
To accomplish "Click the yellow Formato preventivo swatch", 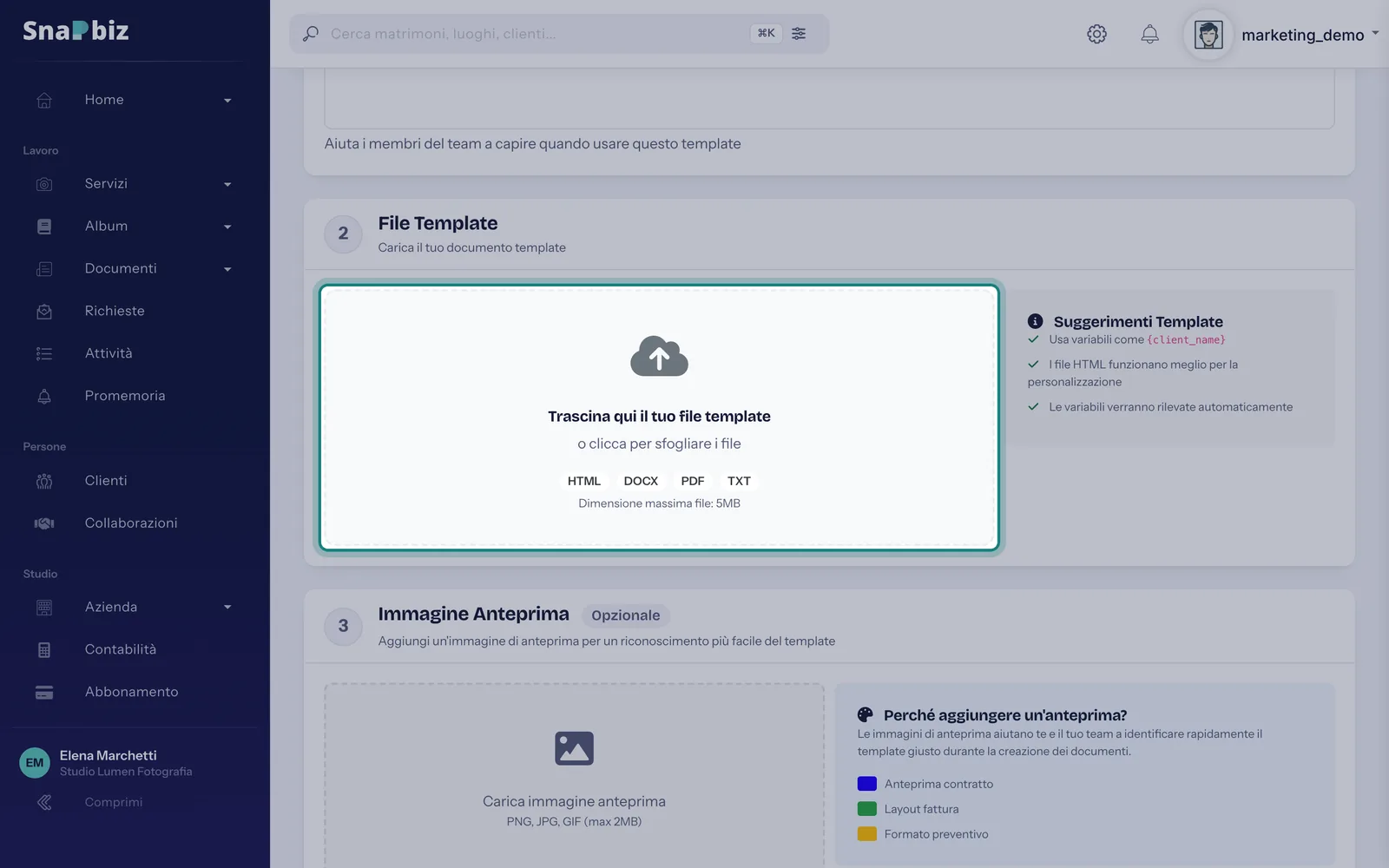I will [866, 834].
